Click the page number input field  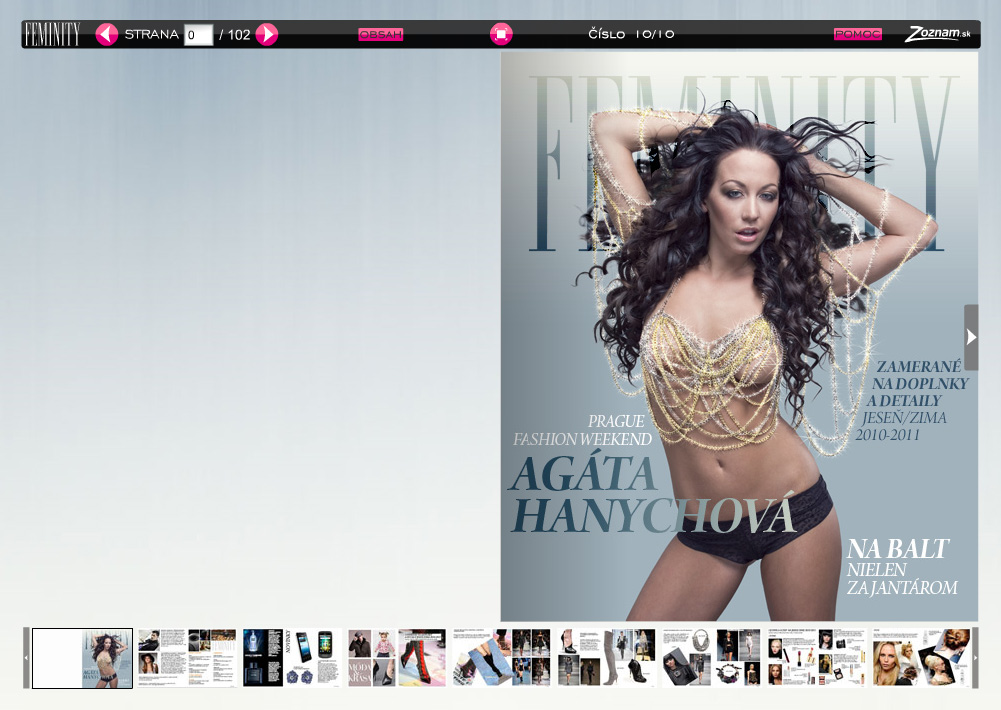[199, 35]
